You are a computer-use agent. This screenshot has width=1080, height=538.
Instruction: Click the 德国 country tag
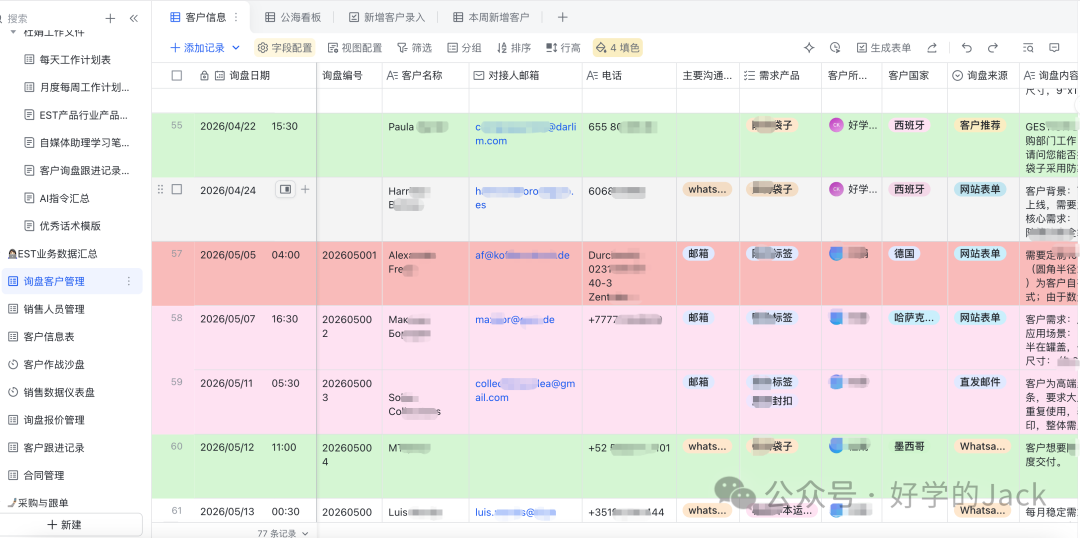click(x=904, y=254)
